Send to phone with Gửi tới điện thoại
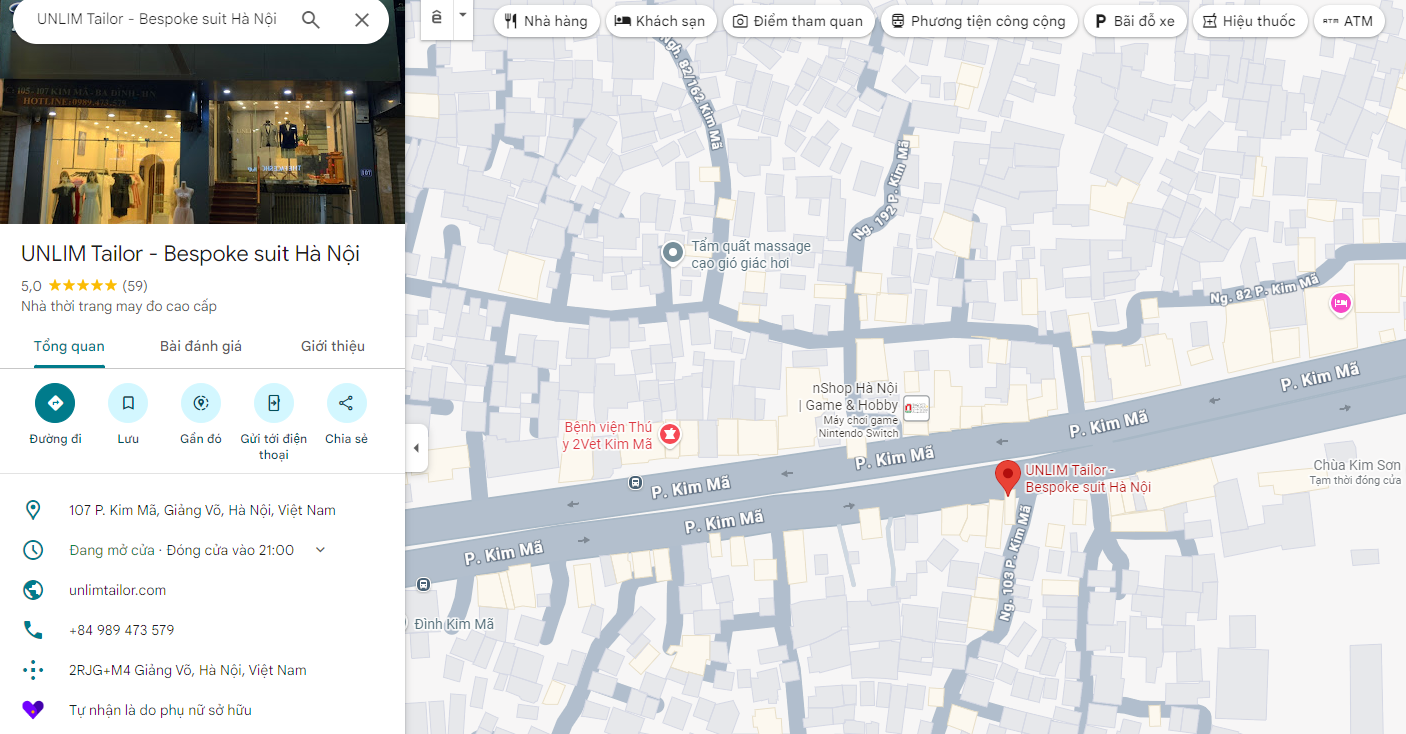Screen dimensions: 1406x734 pos(274,403)
